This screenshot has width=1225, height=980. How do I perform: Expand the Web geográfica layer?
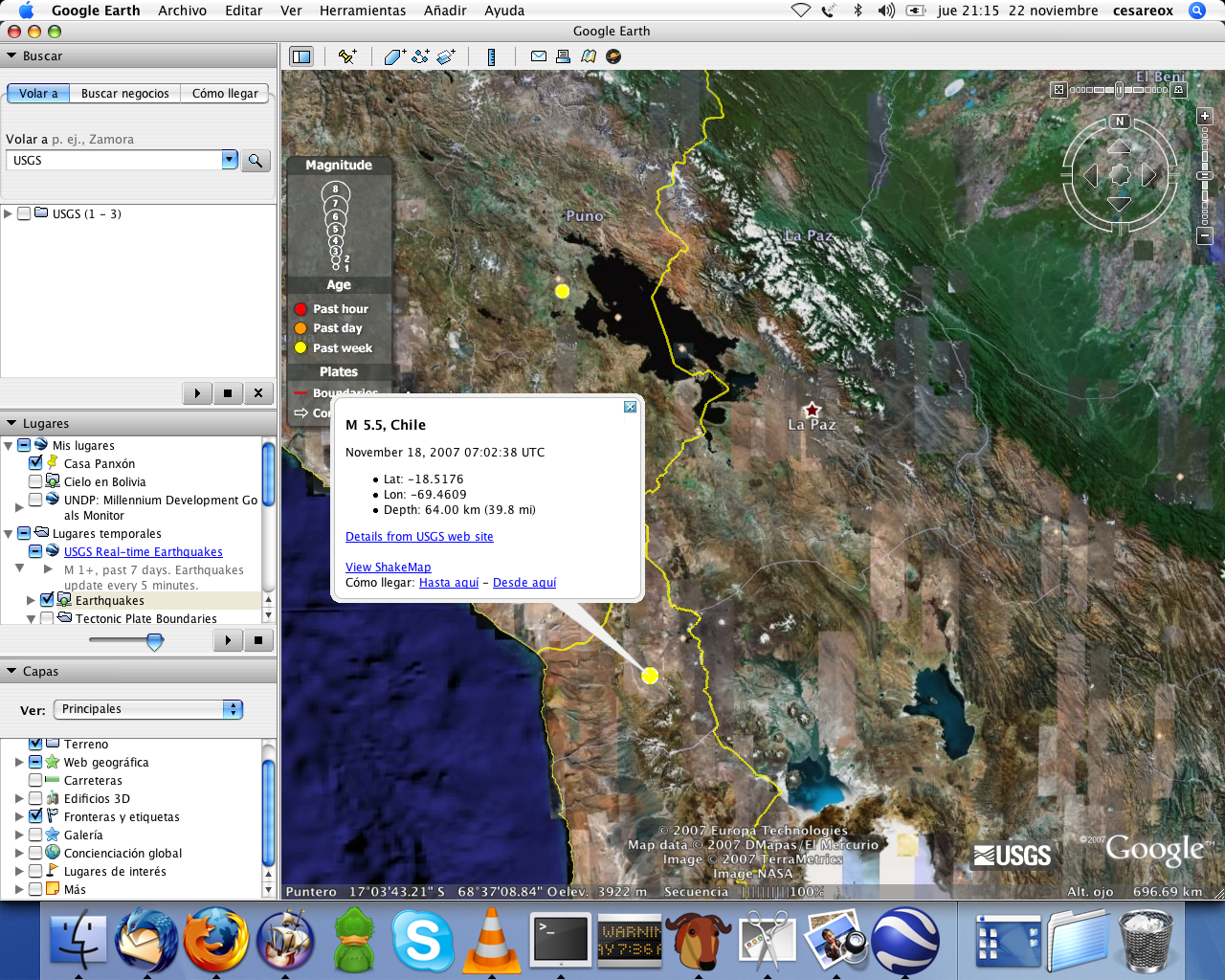(x=19, y=763)
